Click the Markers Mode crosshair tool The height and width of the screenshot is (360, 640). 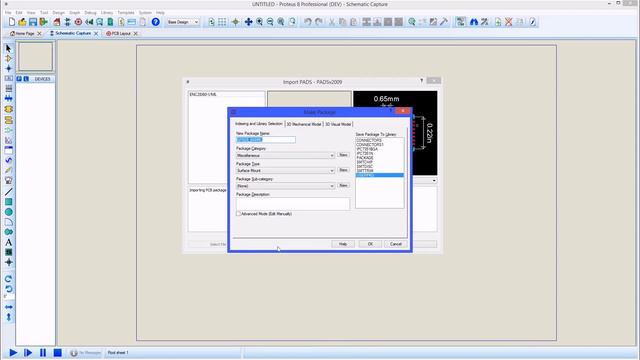pyautogui.click(x=9, y=262)
